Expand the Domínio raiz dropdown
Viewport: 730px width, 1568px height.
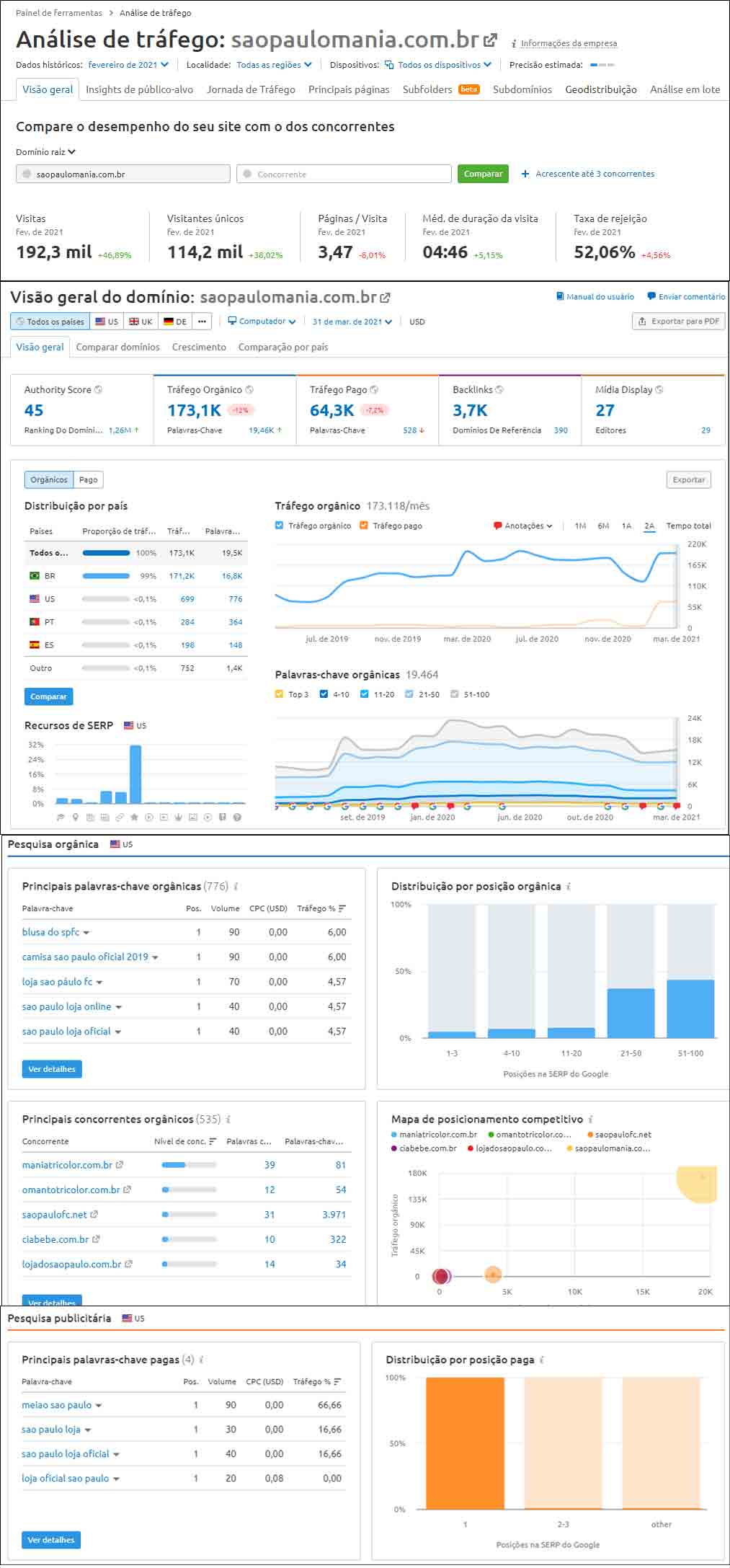click(45, 152)
